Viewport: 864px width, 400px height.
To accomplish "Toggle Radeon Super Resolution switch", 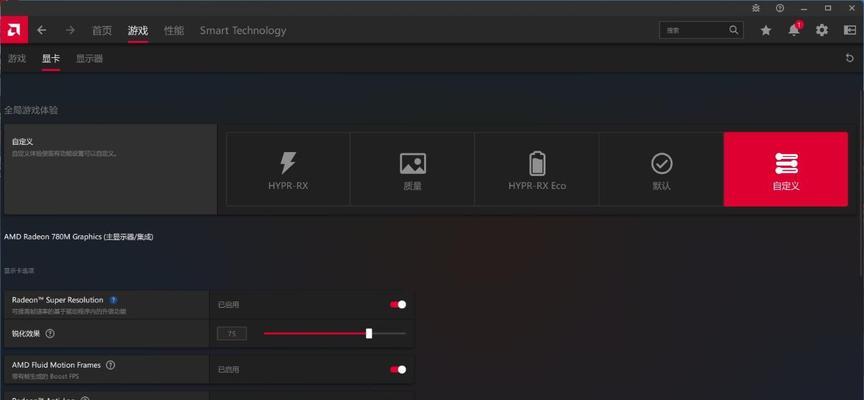I will pos(398,305).
